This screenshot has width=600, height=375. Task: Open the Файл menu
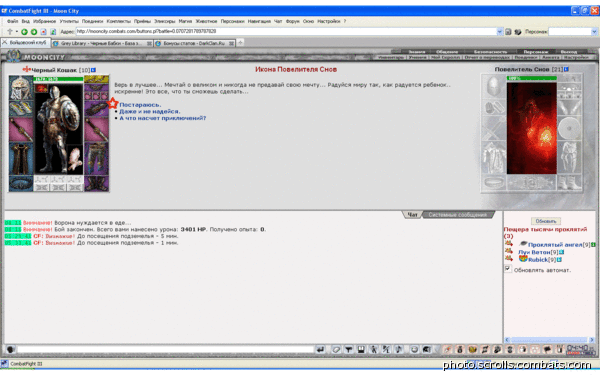coord(12,21)
